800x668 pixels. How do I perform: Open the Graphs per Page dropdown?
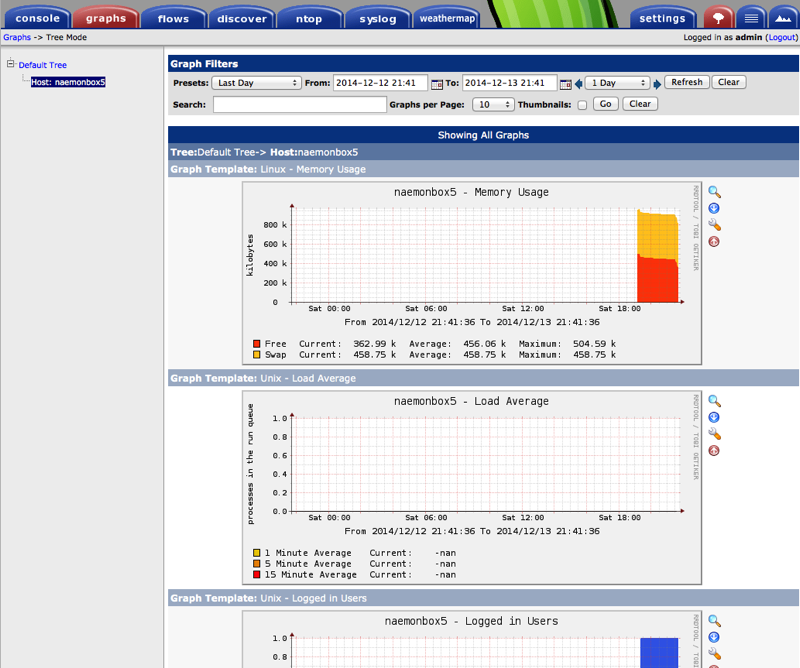pos(494,105)
